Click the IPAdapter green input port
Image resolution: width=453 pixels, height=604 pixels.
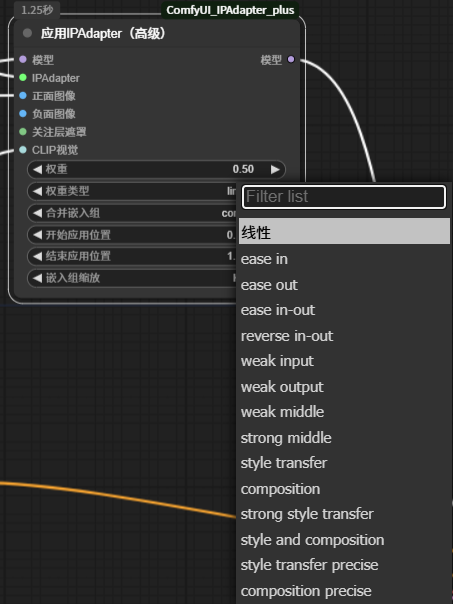pyautogui.click(x=23, y=77)
